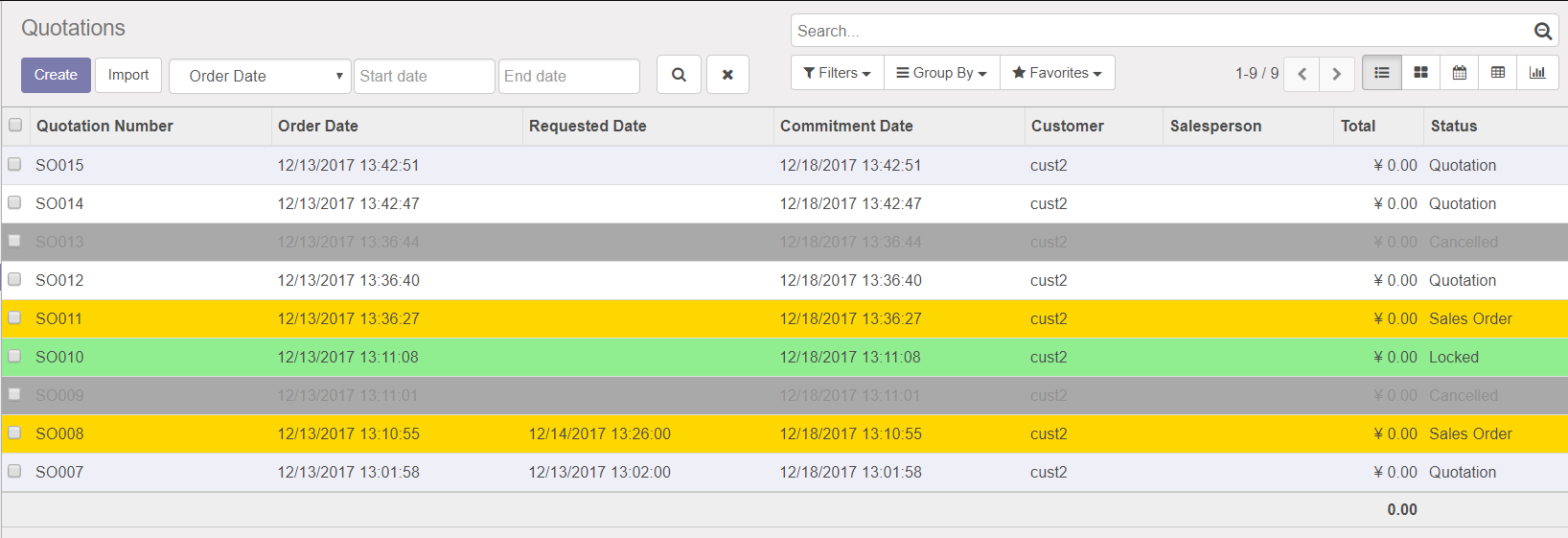Viewport: 1568px width, 538px height.
Task: Click the Import button
Action: pos(128,75)
